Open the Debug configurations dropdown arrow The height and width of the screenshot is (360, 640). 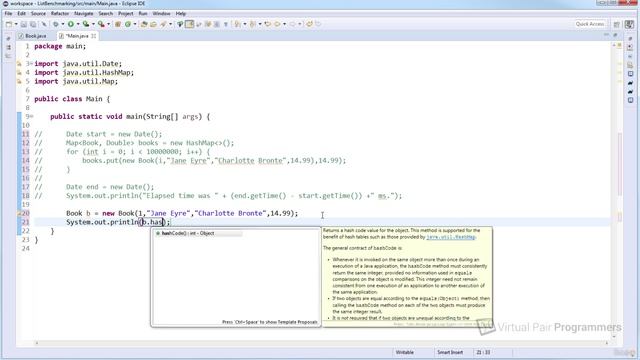(62, 24)
